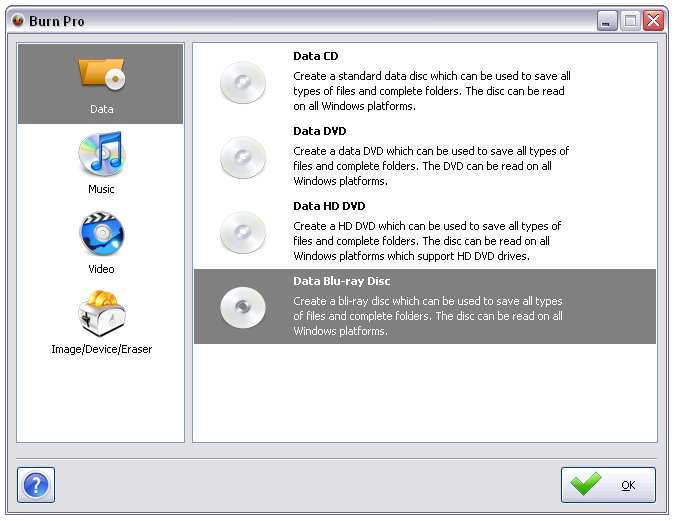Choose the "Data HD DVD" heading
Screen dimensions: 674x521
[329, 206]
